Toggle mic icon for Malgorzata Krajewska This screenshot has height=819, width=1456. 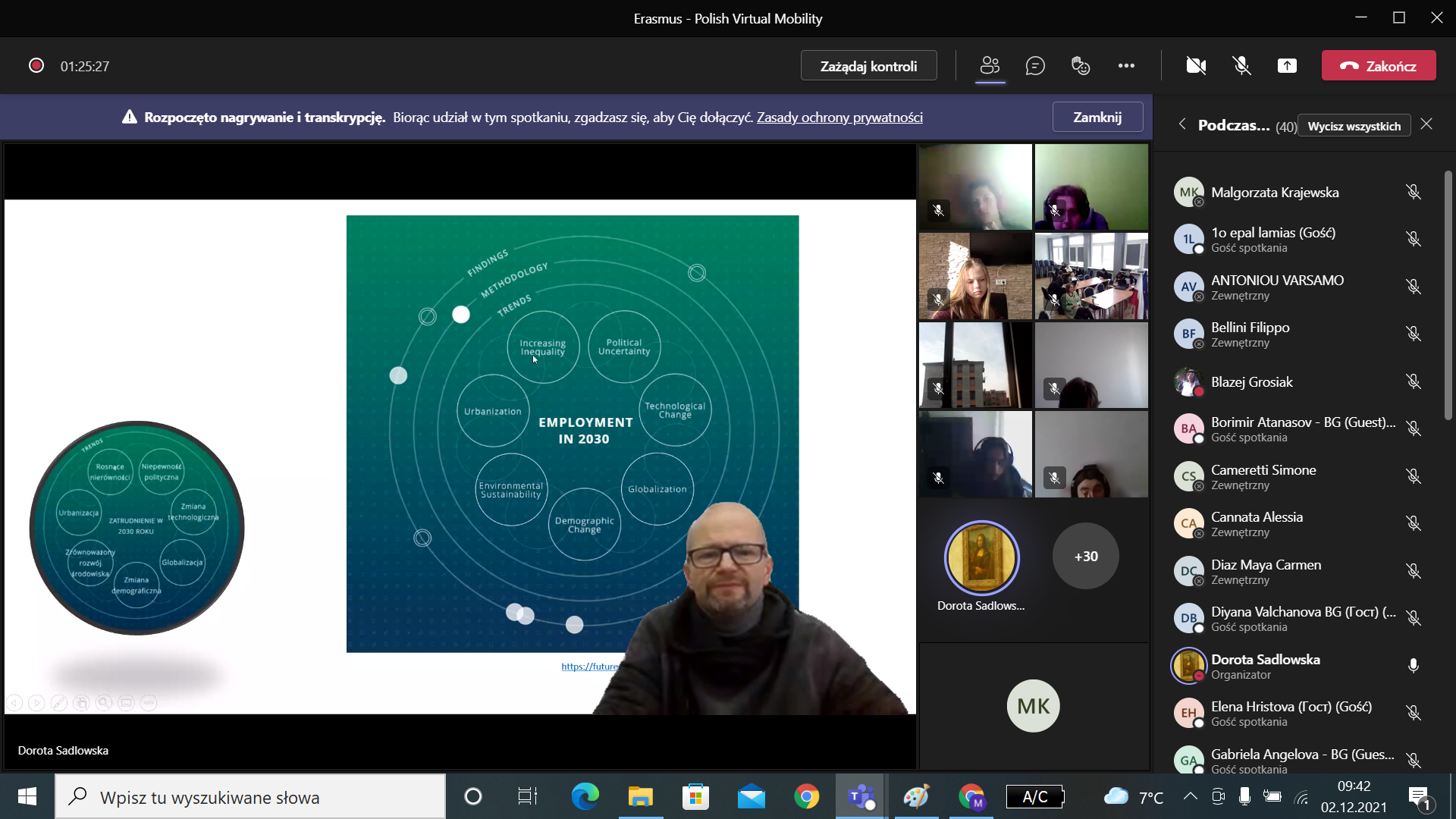pyautogui.click(x=1414, y=193)
